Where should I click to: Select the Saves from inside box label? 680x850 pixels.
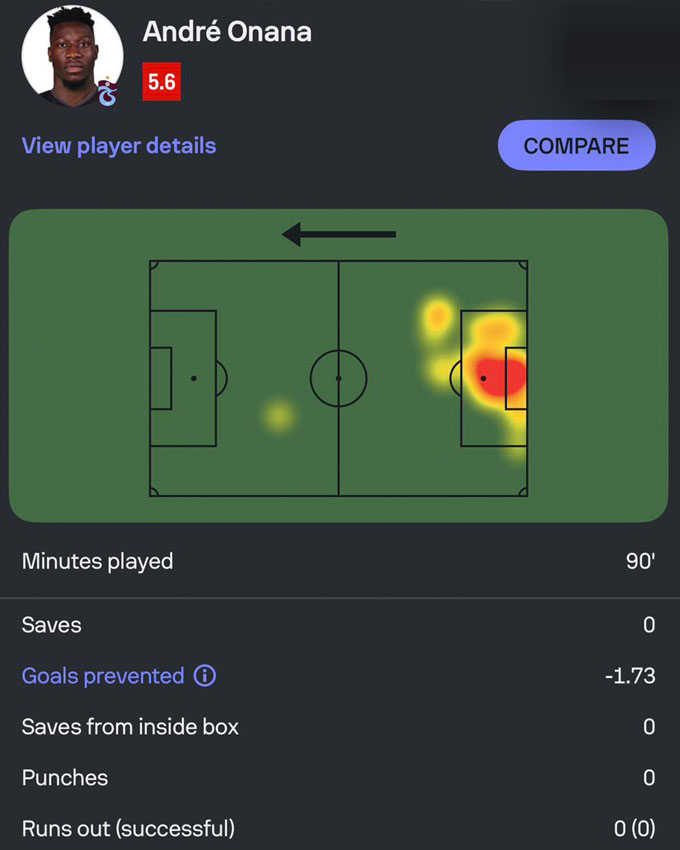point(130,728)
